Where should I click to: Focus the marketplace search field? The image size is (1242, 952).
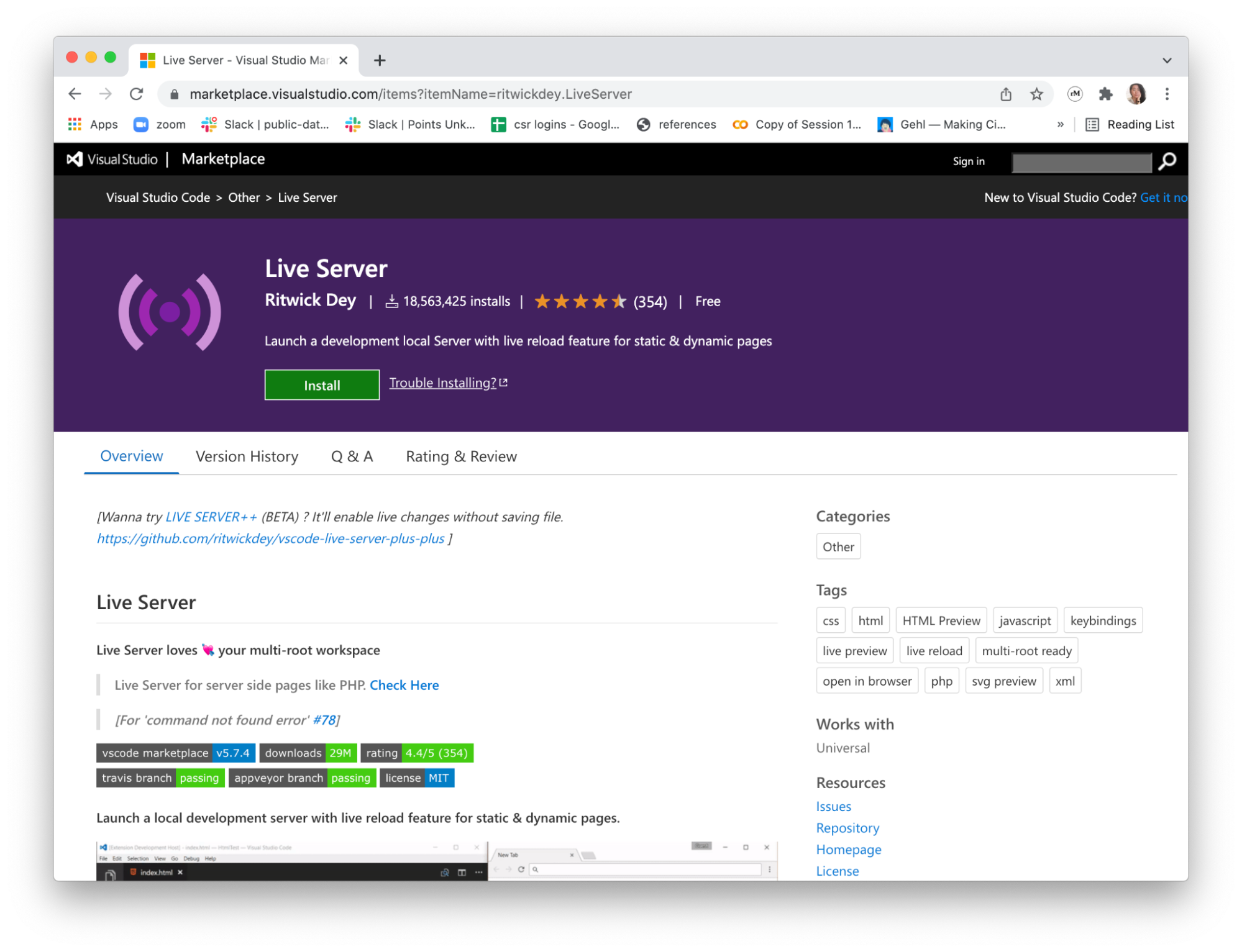click(x=1081, y=162)
